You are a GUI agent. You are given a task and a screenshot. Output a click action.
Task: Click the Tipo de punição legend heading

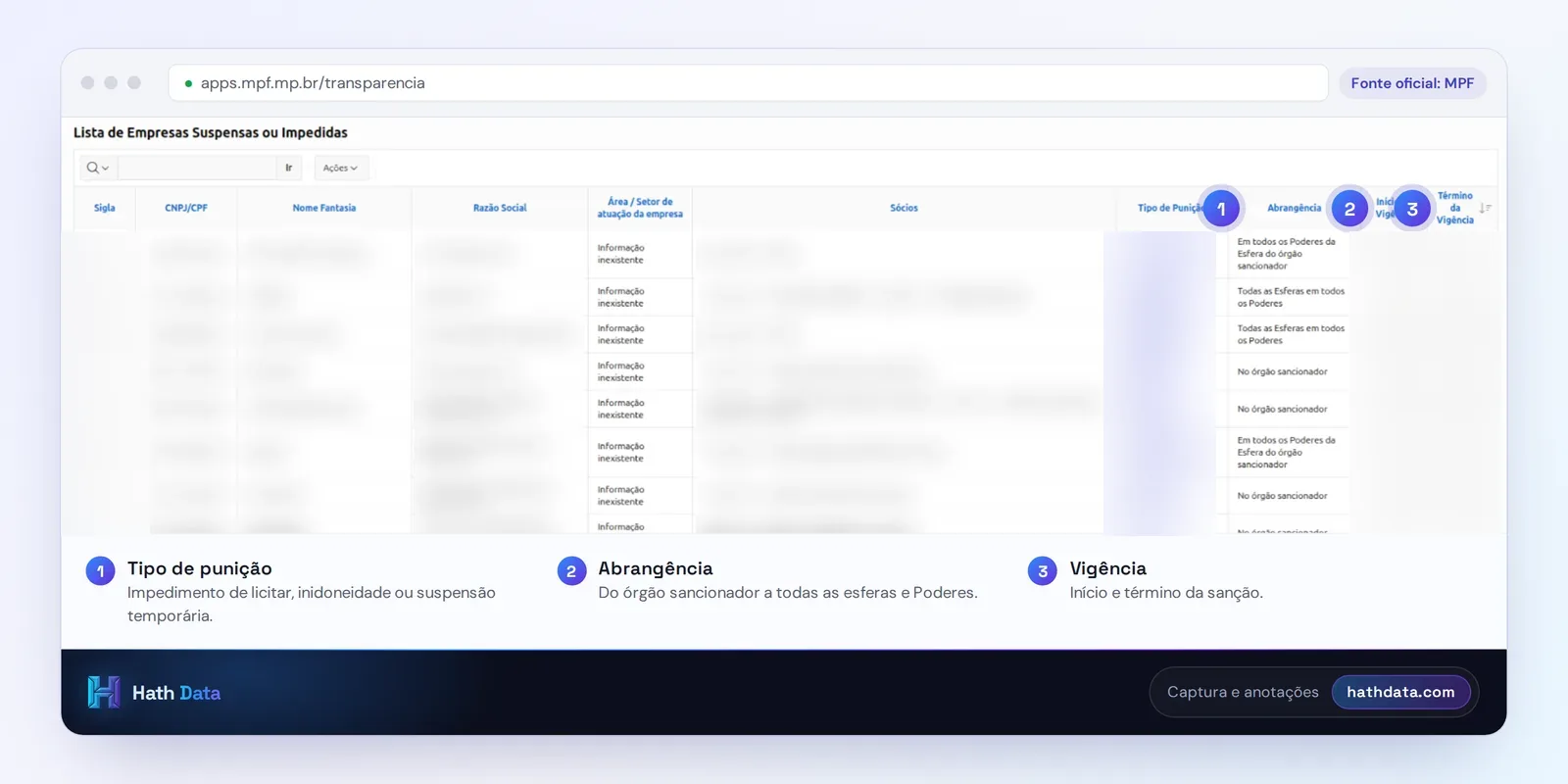200,568
